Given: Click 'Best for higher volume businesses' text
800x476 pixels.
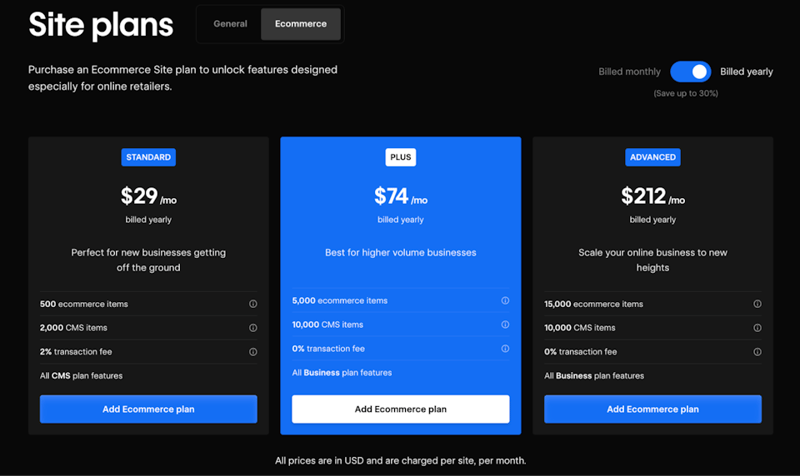Looking at the screenshot, I should click(x=401, y=253).
